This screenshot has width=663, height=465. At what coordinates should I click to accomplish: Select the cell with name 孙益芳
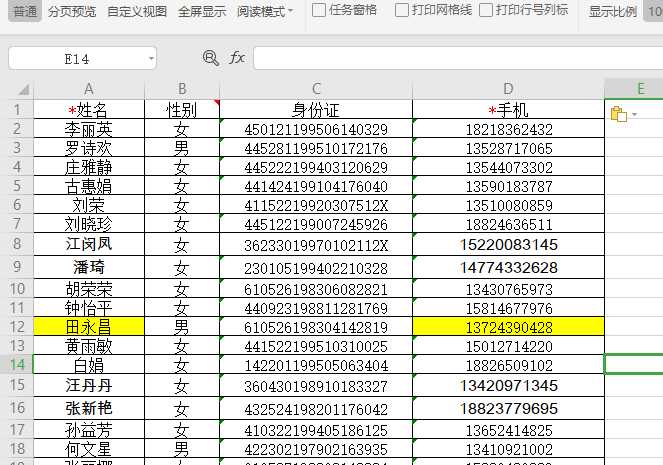[89, 429]
